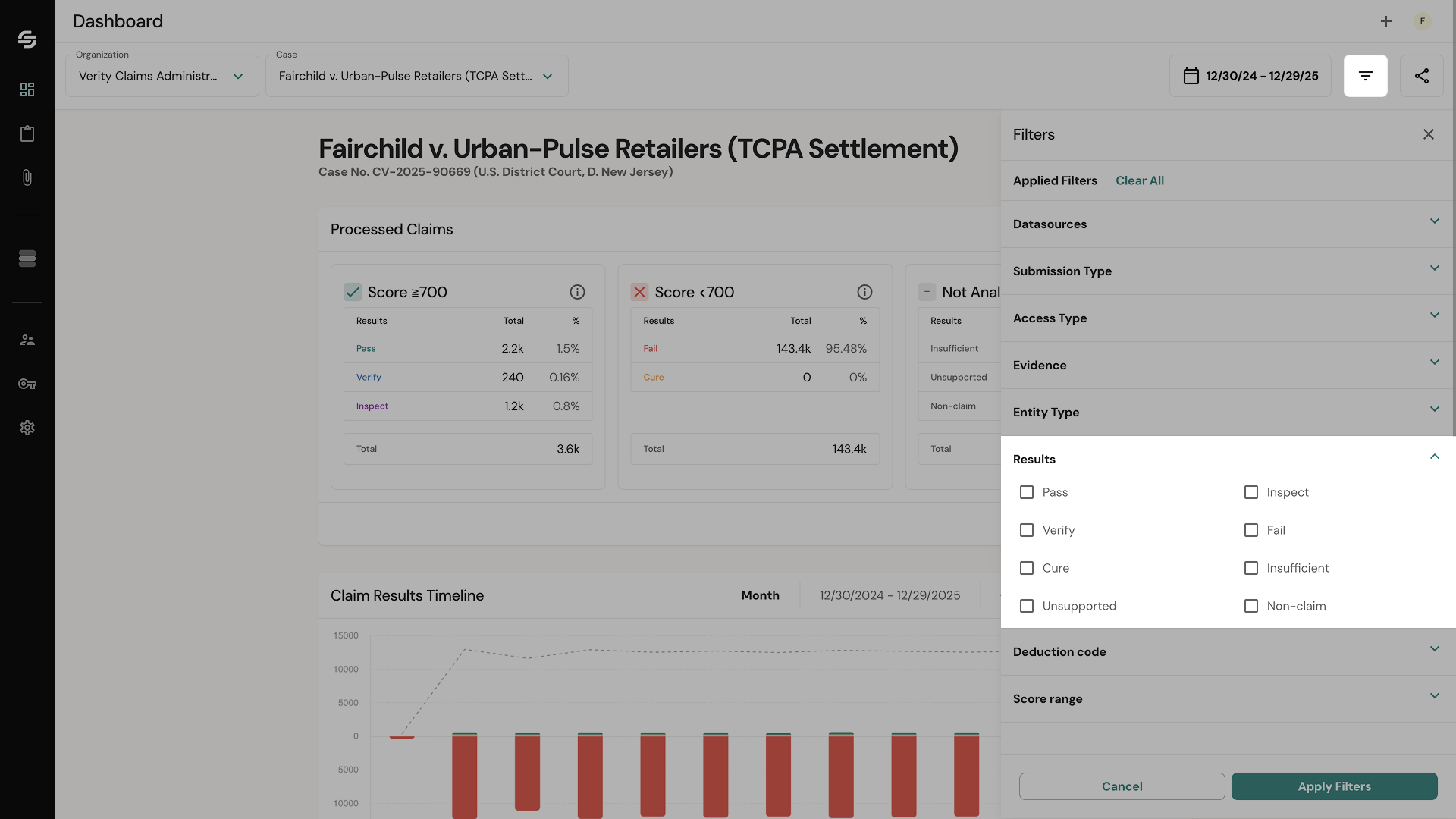The height and width of the screenshot is (819, 1456).
Task: Expand the Score range filter section
Action: (1228, 698)
